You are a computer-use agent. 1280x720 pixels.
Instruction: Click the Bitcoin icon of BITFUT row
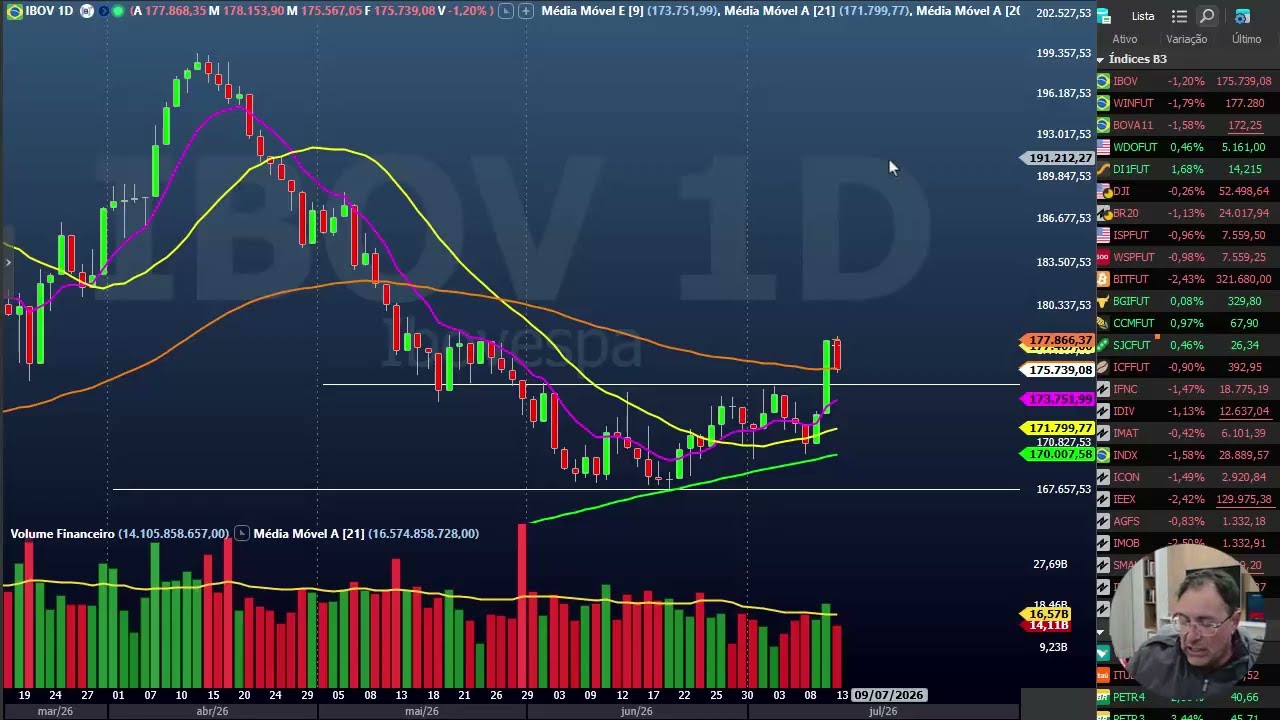(1103, 279)
